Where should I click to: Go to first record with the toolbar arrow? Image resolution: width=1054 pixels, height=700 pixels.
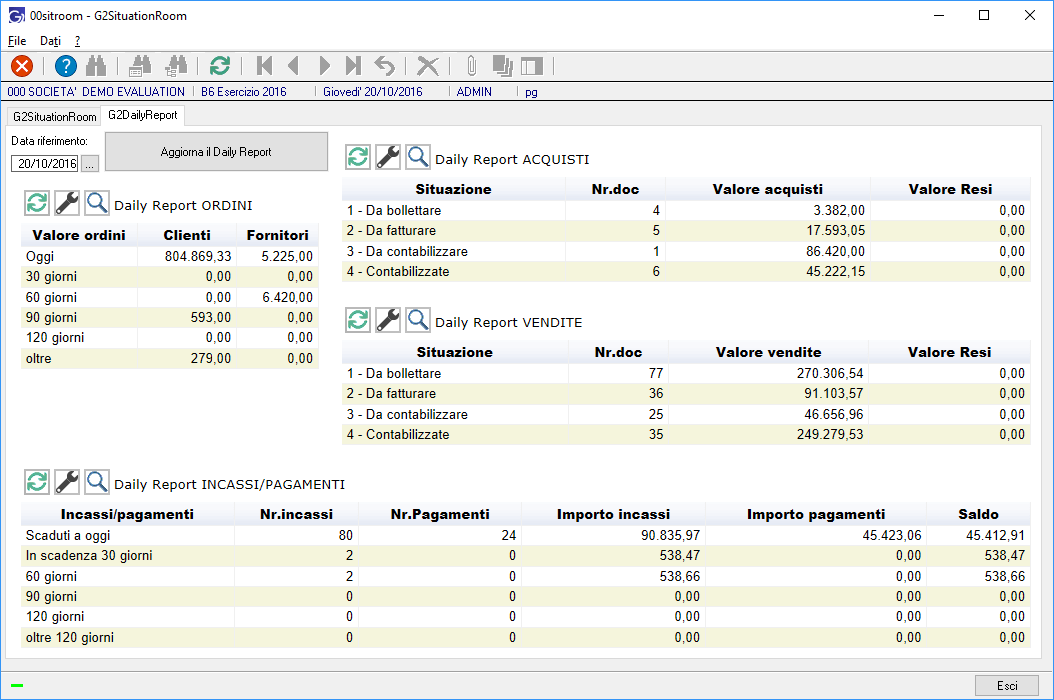coord(264,66)
